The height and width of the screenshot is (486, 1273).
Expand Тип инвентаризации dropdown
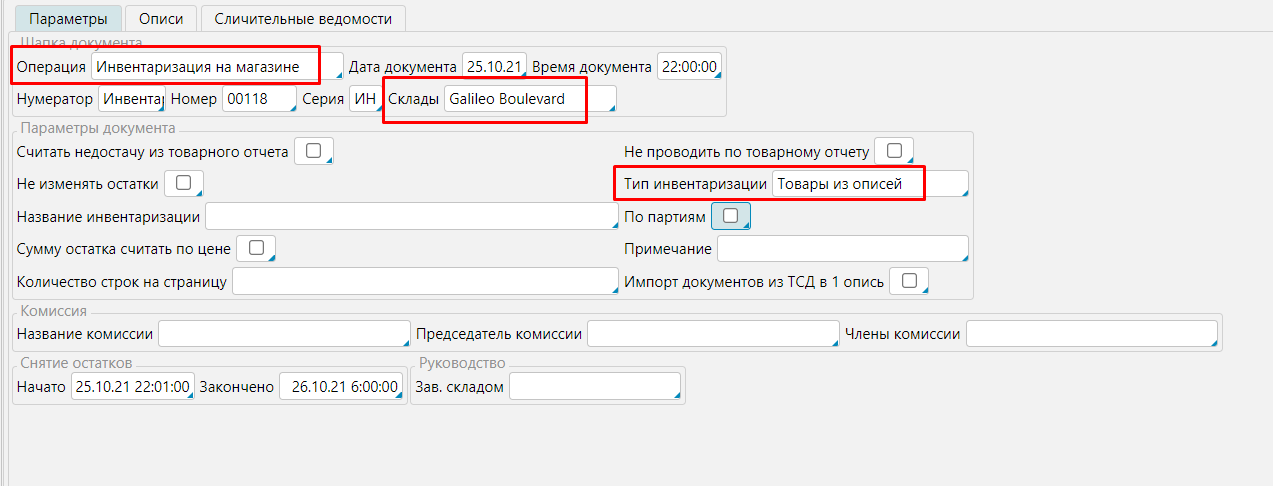pos(869,184)
